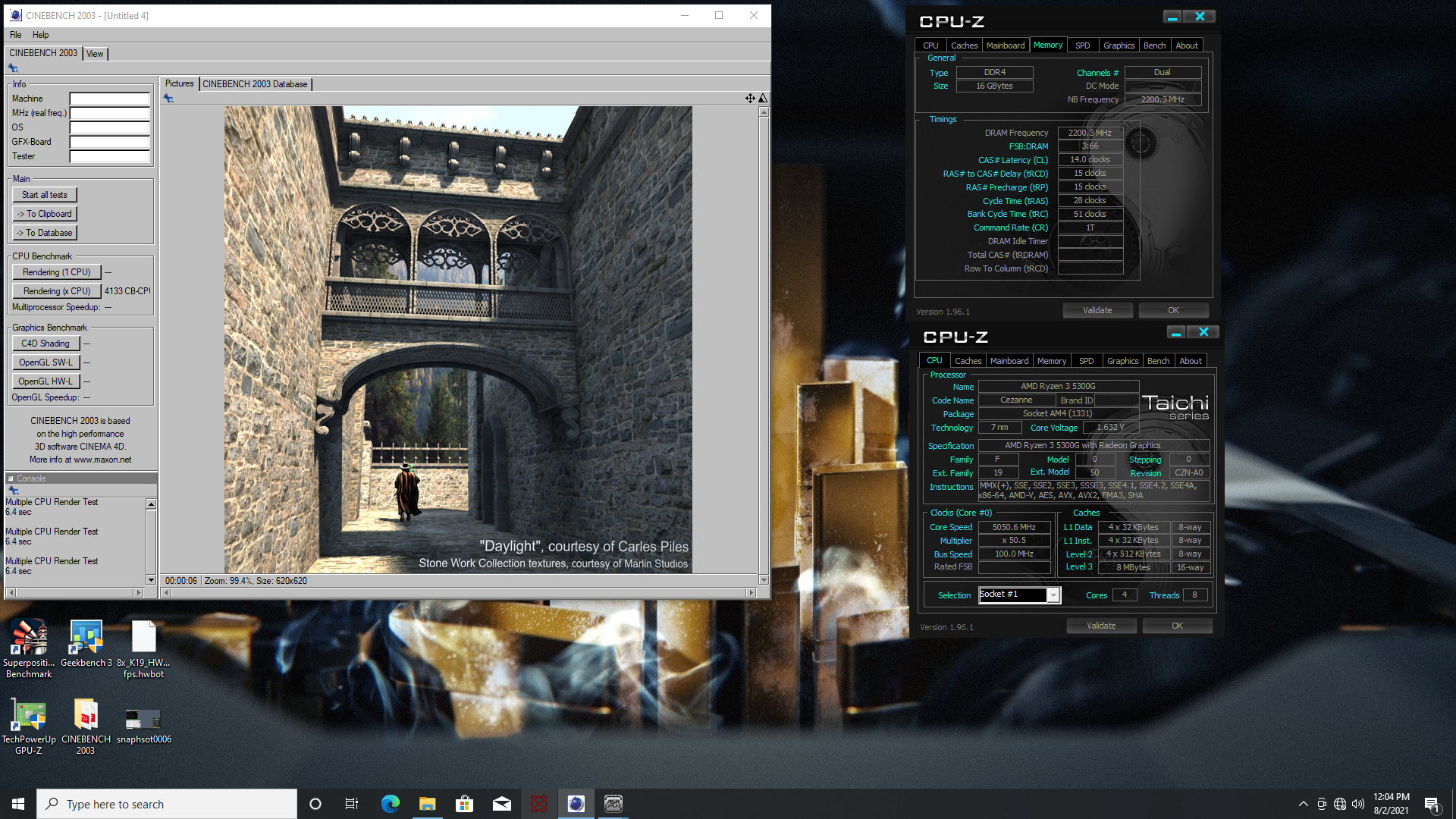Open File Explorer from taskbar
This screenshot has width=1456, height=819.
(427, 804)
